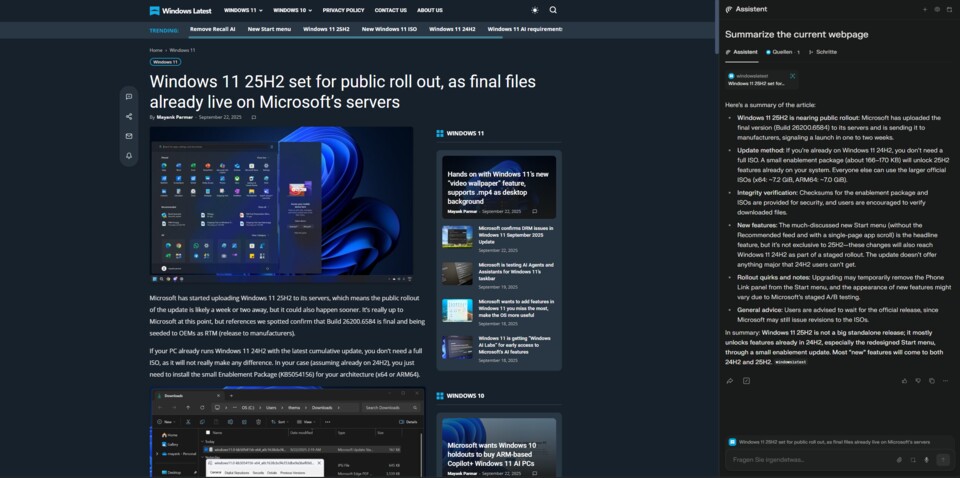The height and width of the screenshot is (478, 960).
Task: Give the summary a thumbs down
Action: pos(917,381)
